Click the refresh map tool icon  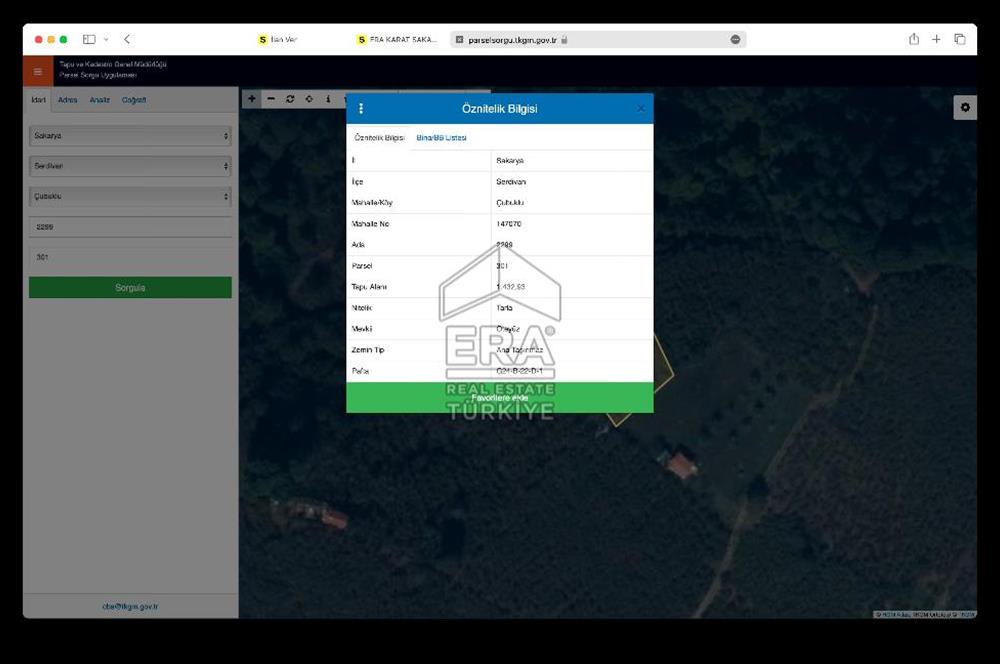[290, 99]
